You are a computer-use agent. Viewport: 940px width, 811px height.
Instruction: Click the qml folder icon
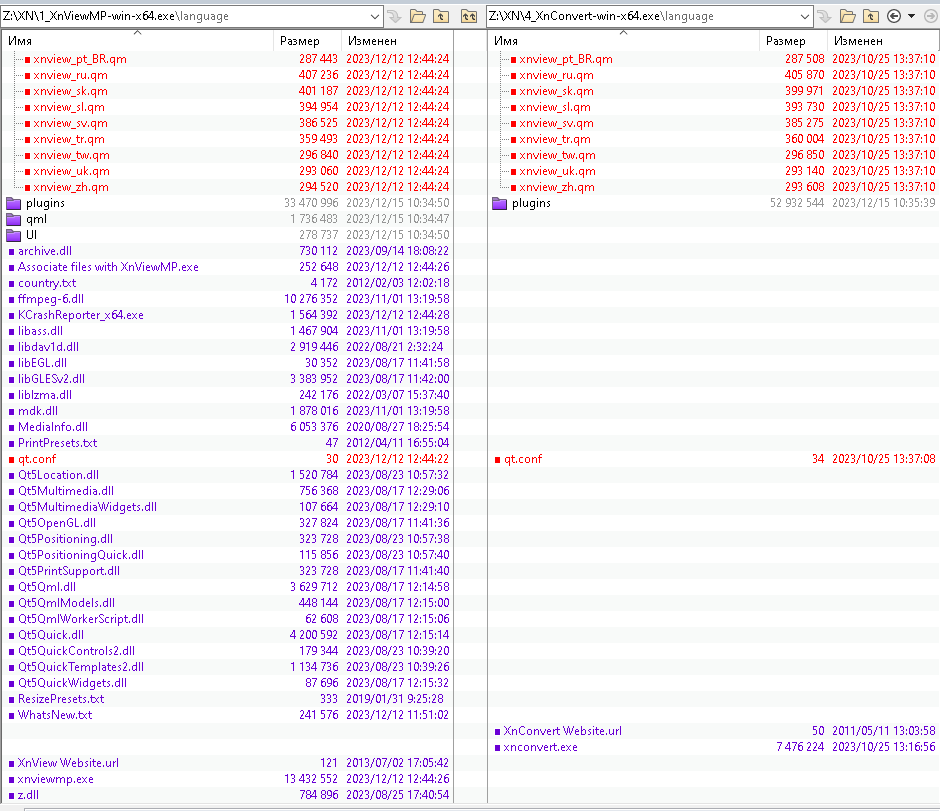click(x=14, y=219)
